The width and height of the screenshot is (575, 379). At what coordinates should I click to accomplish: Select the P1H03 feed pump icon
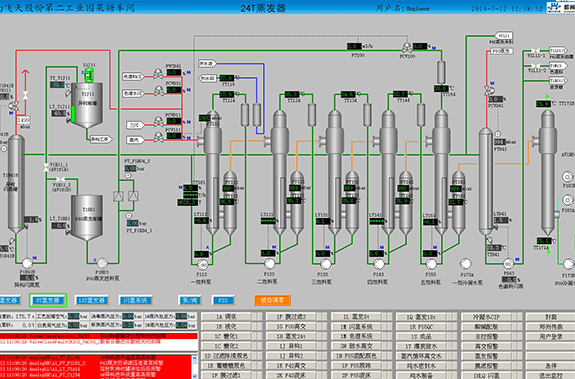[102, 262]
